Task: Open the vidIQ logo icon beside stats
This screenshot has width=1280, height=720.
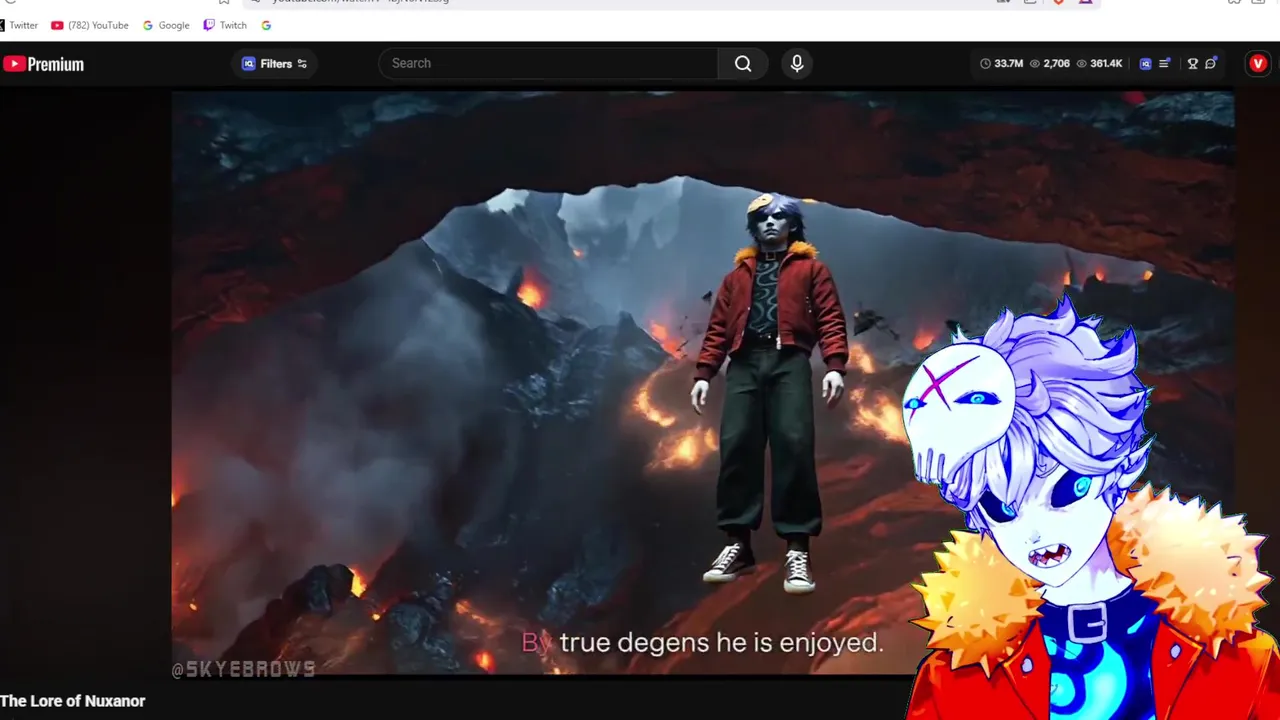Action: click(1146, 64)
